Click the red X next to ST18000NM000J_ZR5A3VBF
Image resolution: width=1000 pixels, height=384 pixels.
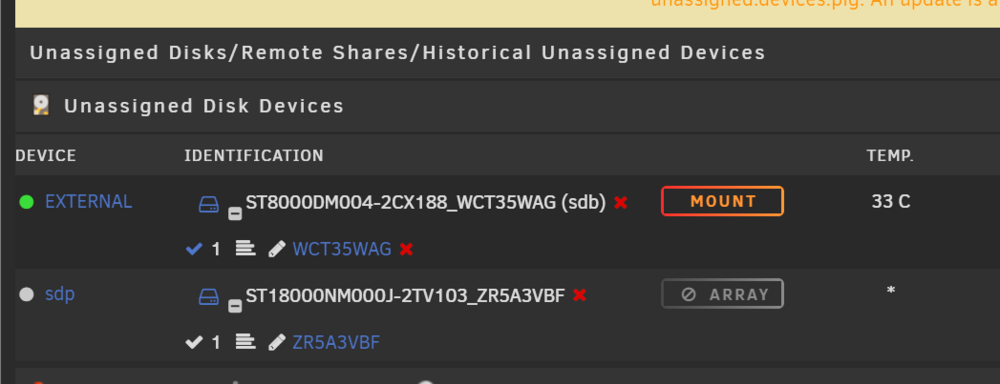tap(580, 295)
